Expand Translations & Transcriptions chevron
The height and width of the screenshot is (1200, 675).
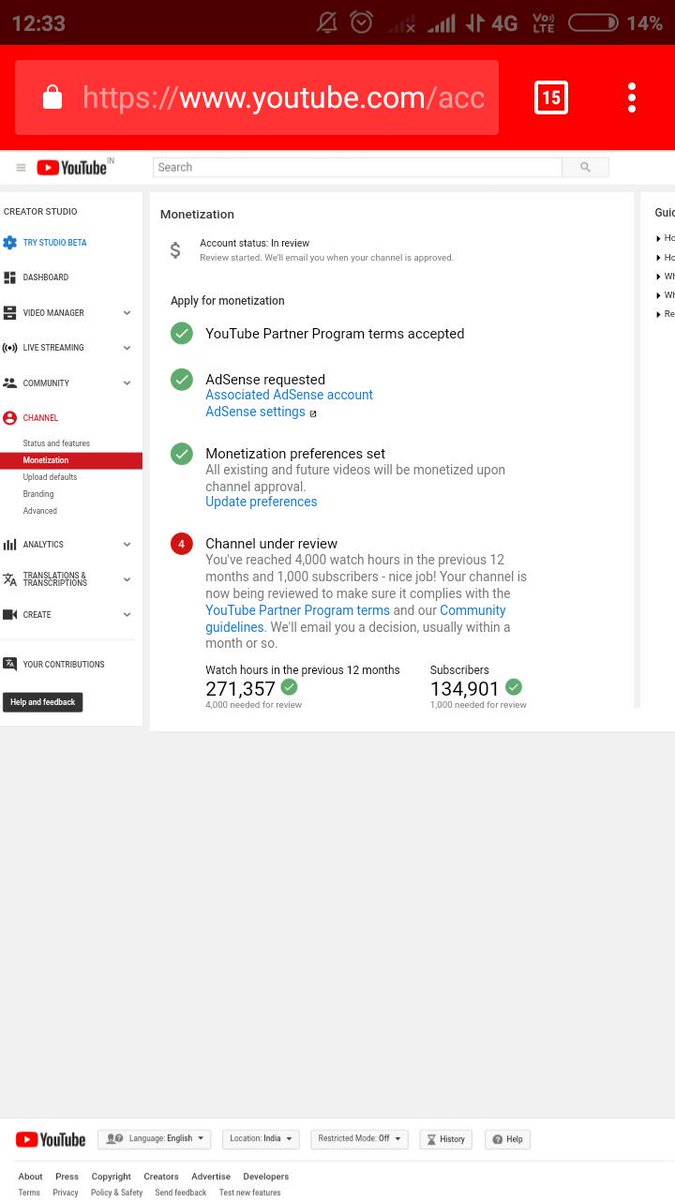pyautogui.click(x=127, y=580)
